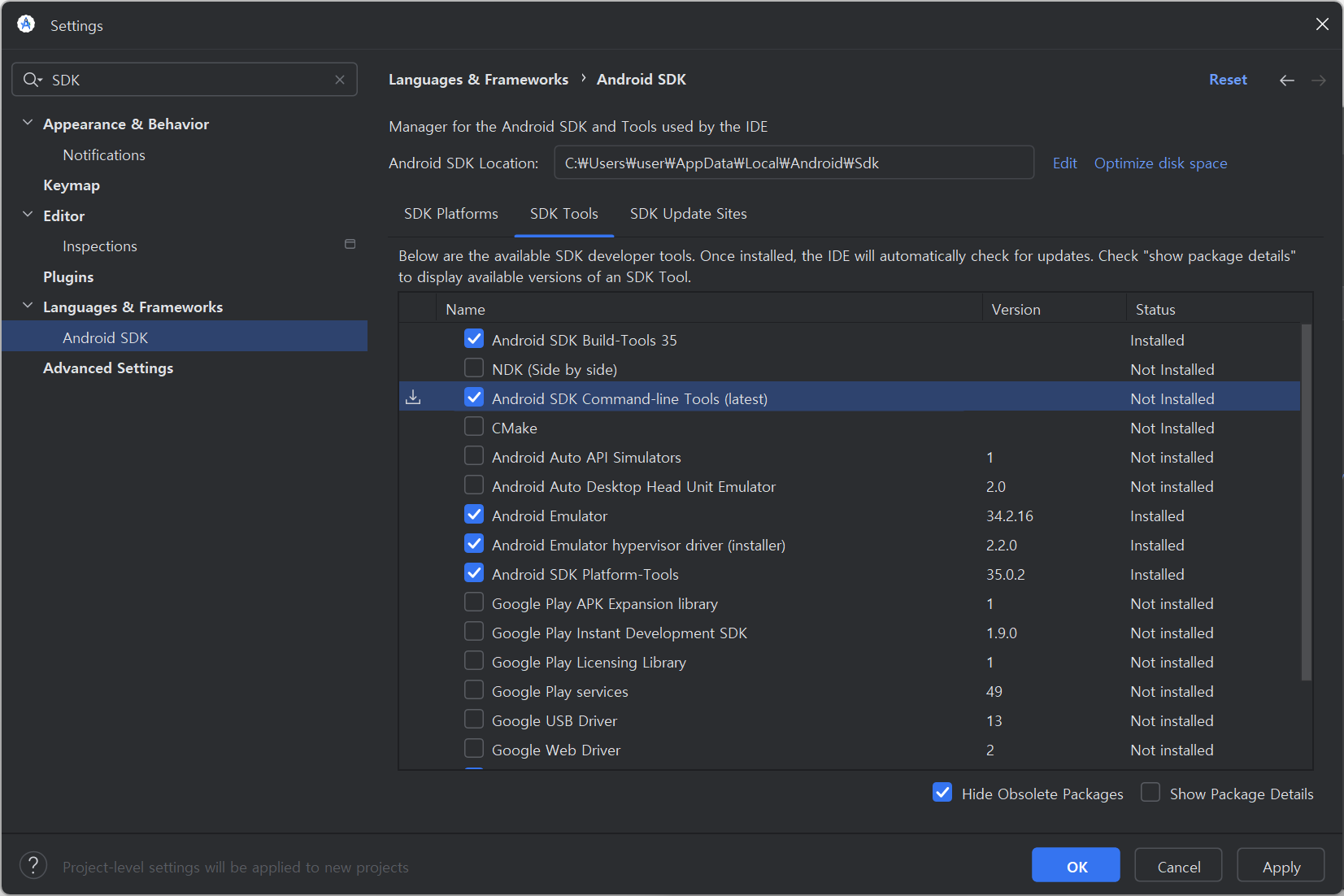Click the Inspections project-level indicator icon
Screen dimensions: 1344x896
(350, 245)
